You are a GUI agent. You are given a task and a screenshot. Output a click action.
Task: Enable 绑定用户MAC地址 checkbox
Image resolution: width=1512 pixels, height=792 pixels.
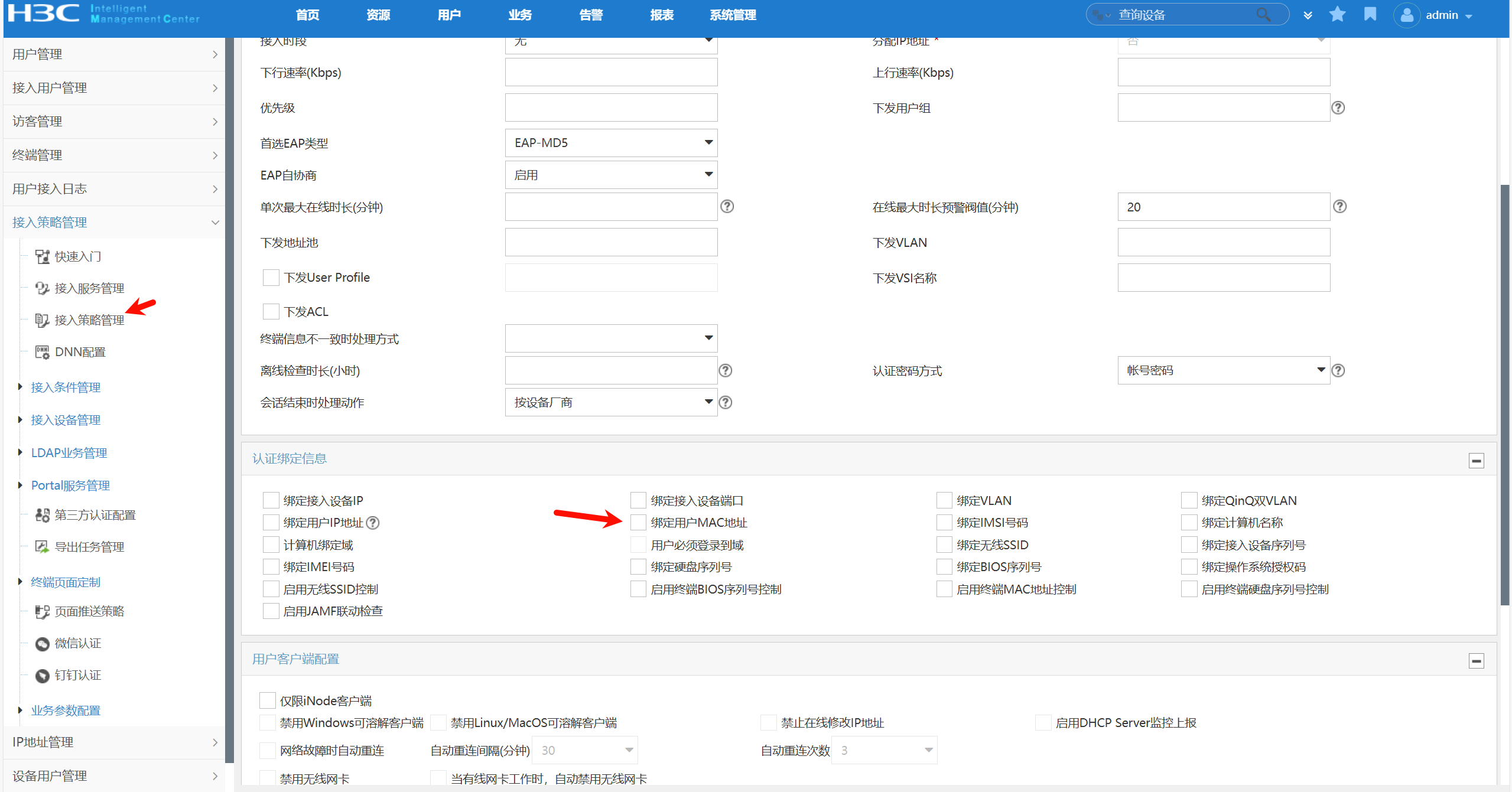click(x=638, y=523)
